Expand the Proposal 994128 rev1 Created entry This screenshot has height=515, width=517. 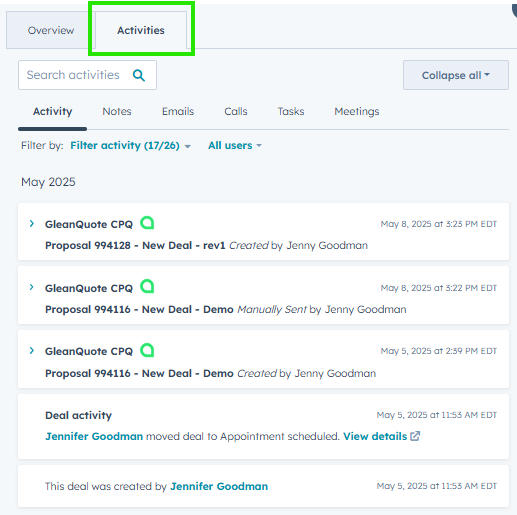[x=32, y=224]
